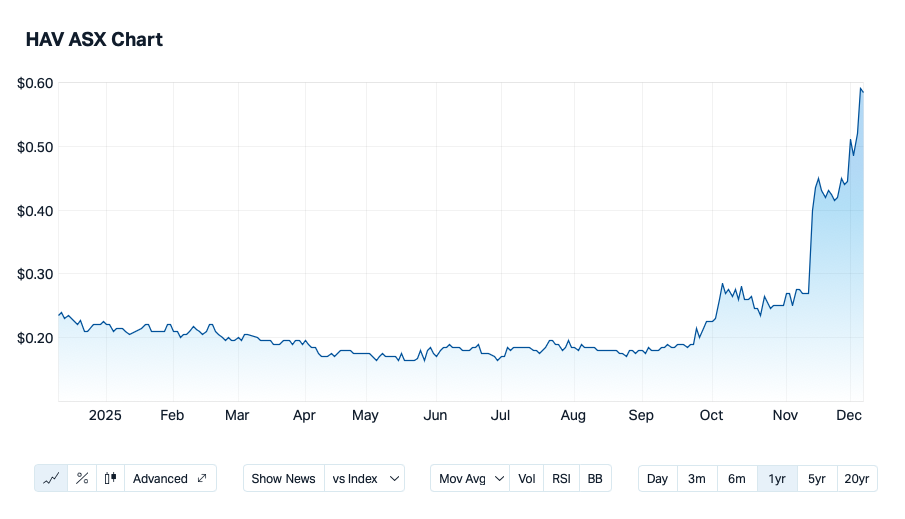Expand the vs Index dropdown
905x519 pixels.
[366, 478]
